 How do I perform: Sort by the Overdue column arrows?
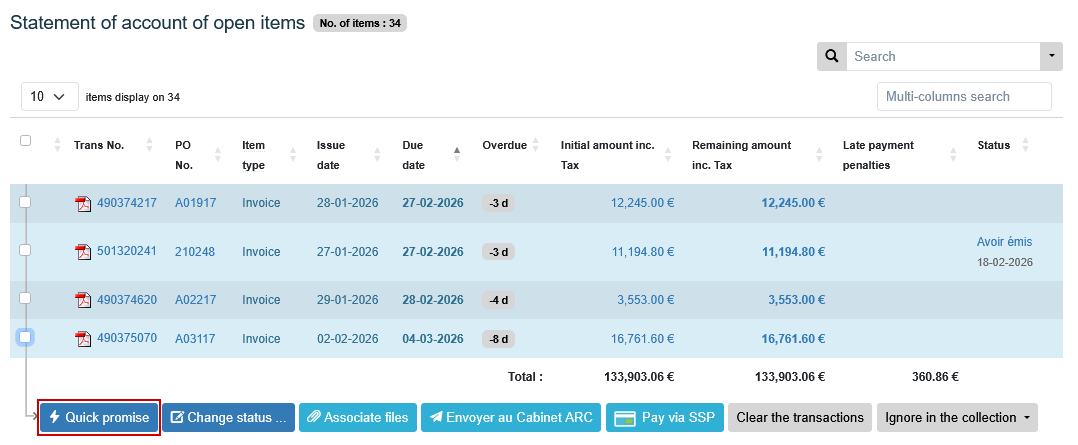[535, 145]
